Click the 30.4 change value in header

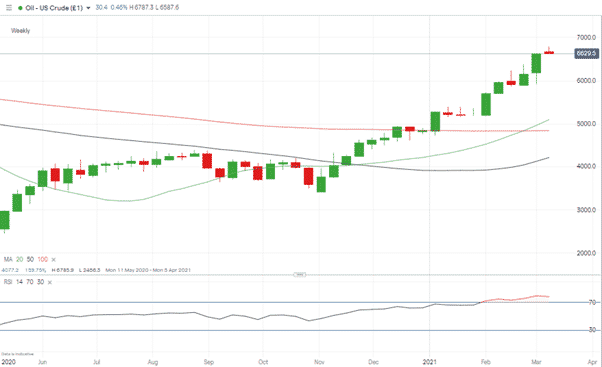pos(101,7)
